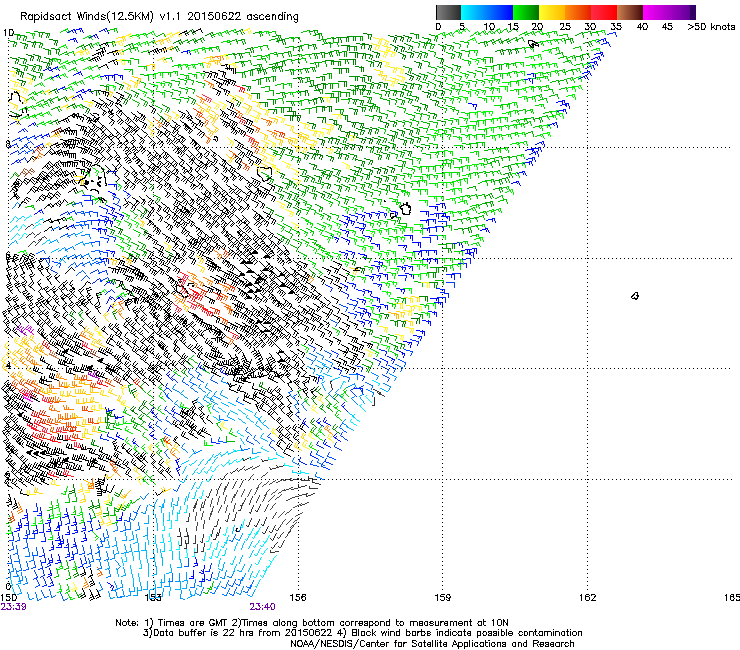Click the purple time stamp '23:40'
This screenshot has width=740, height=650.
(262, 607)
